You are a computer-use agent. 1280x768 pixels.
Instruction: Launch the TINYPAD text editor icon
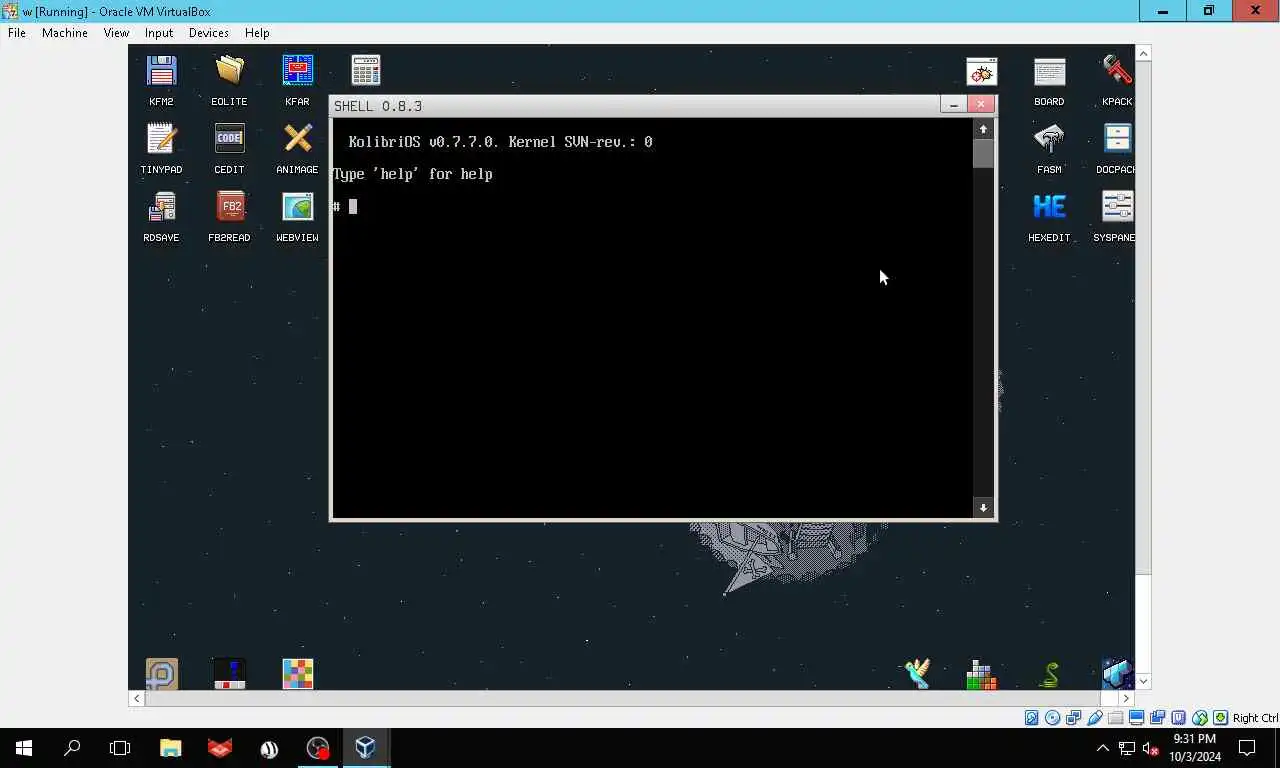pyautogui.click(x=161, y=140)
